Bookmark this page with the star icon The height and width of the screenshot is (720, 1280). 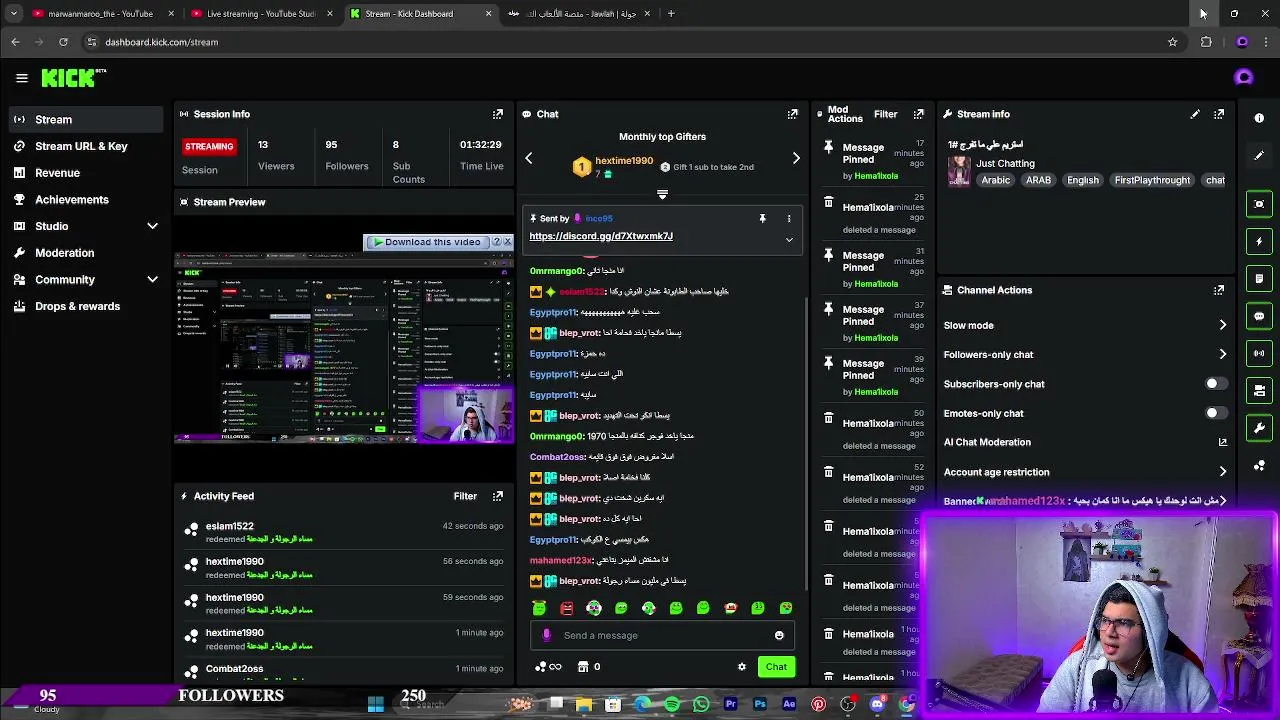pyautogui.click(x=1172, y=42)
